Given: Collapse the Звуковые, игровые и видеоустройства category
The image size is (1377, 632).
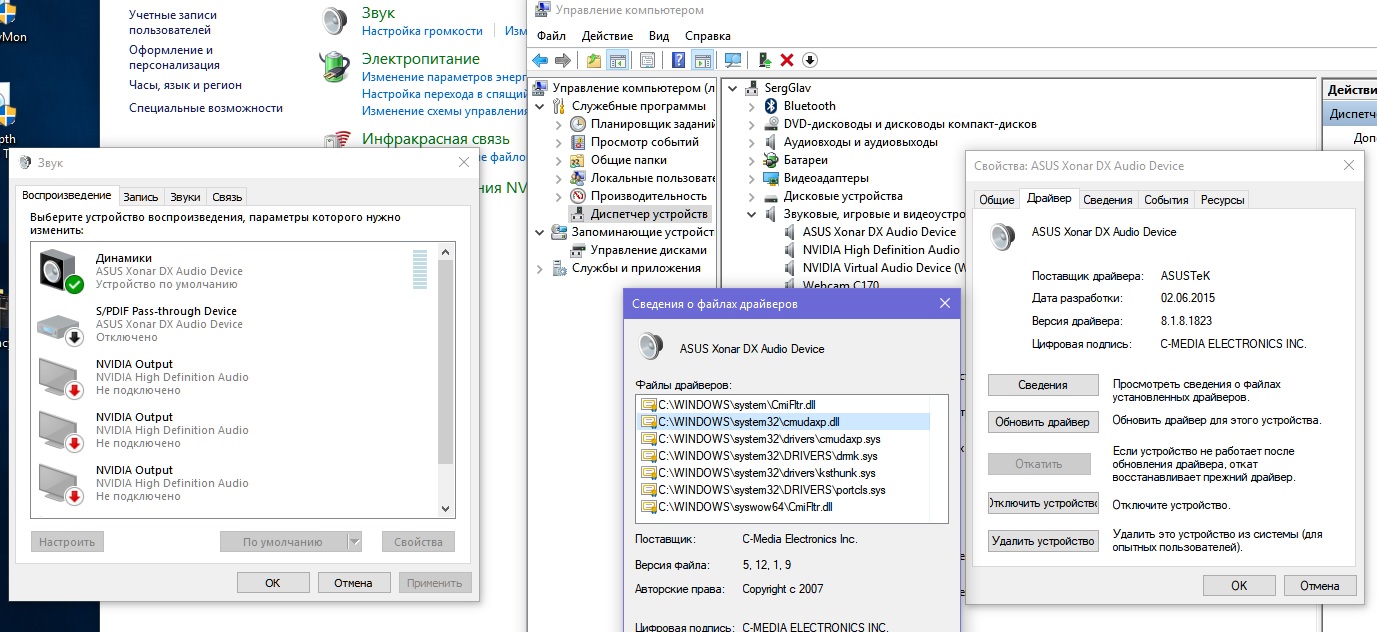Looking at the screenshot, I should (752, 214).
